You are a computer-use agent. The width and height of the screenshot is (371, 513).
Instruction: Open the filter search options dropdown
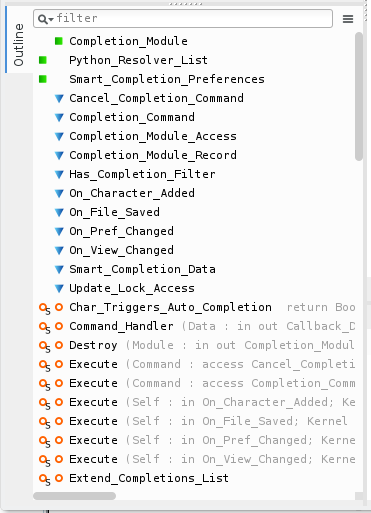pos(46,19)
